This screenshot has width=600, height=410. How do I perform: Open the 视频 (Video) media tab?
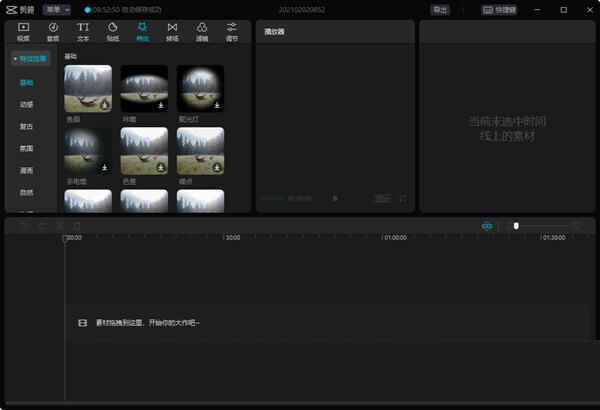23,31
